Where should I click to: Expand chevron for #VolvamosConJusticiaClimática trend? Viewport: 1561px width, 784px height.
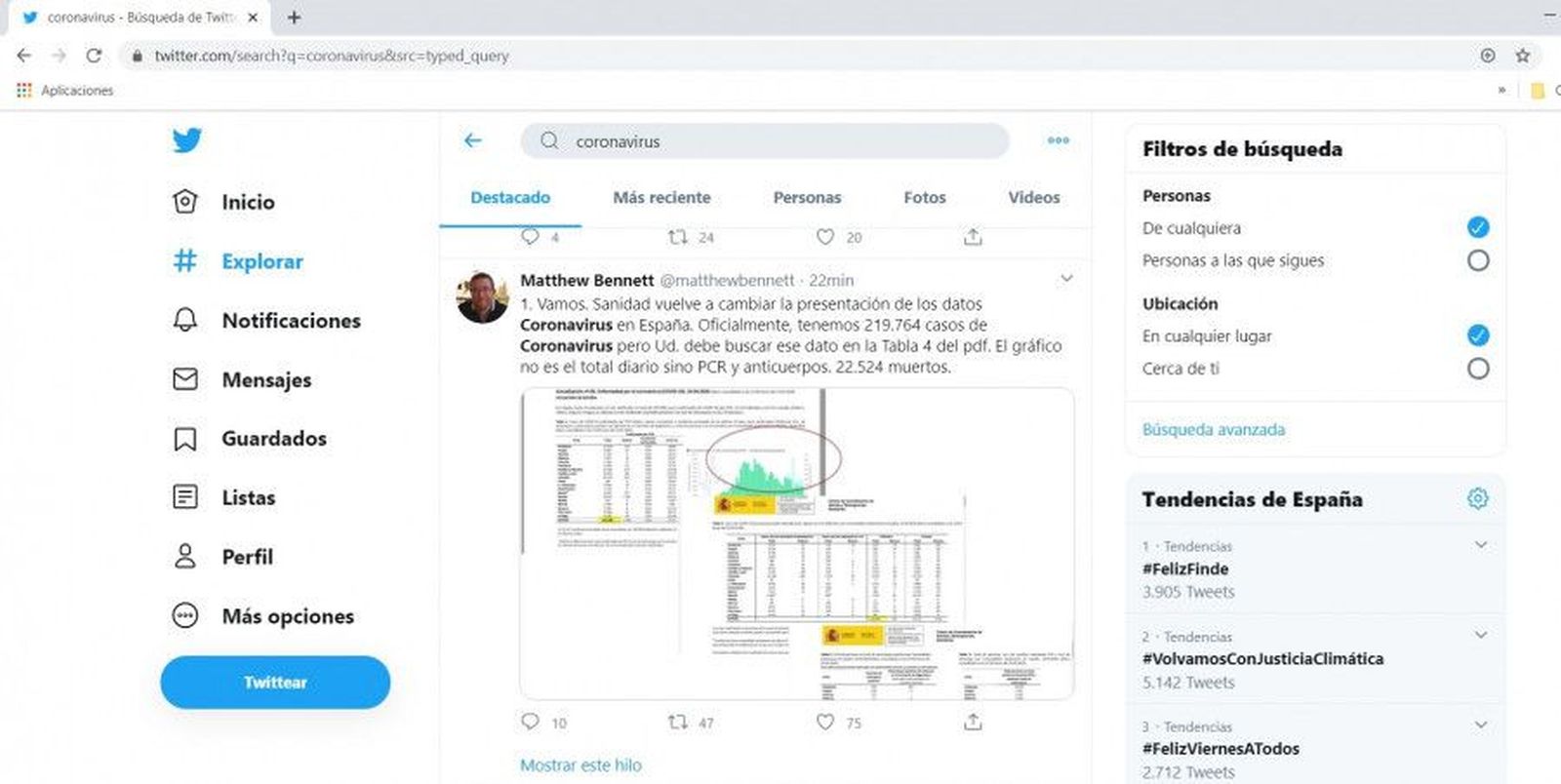[x=1481, y=635]
